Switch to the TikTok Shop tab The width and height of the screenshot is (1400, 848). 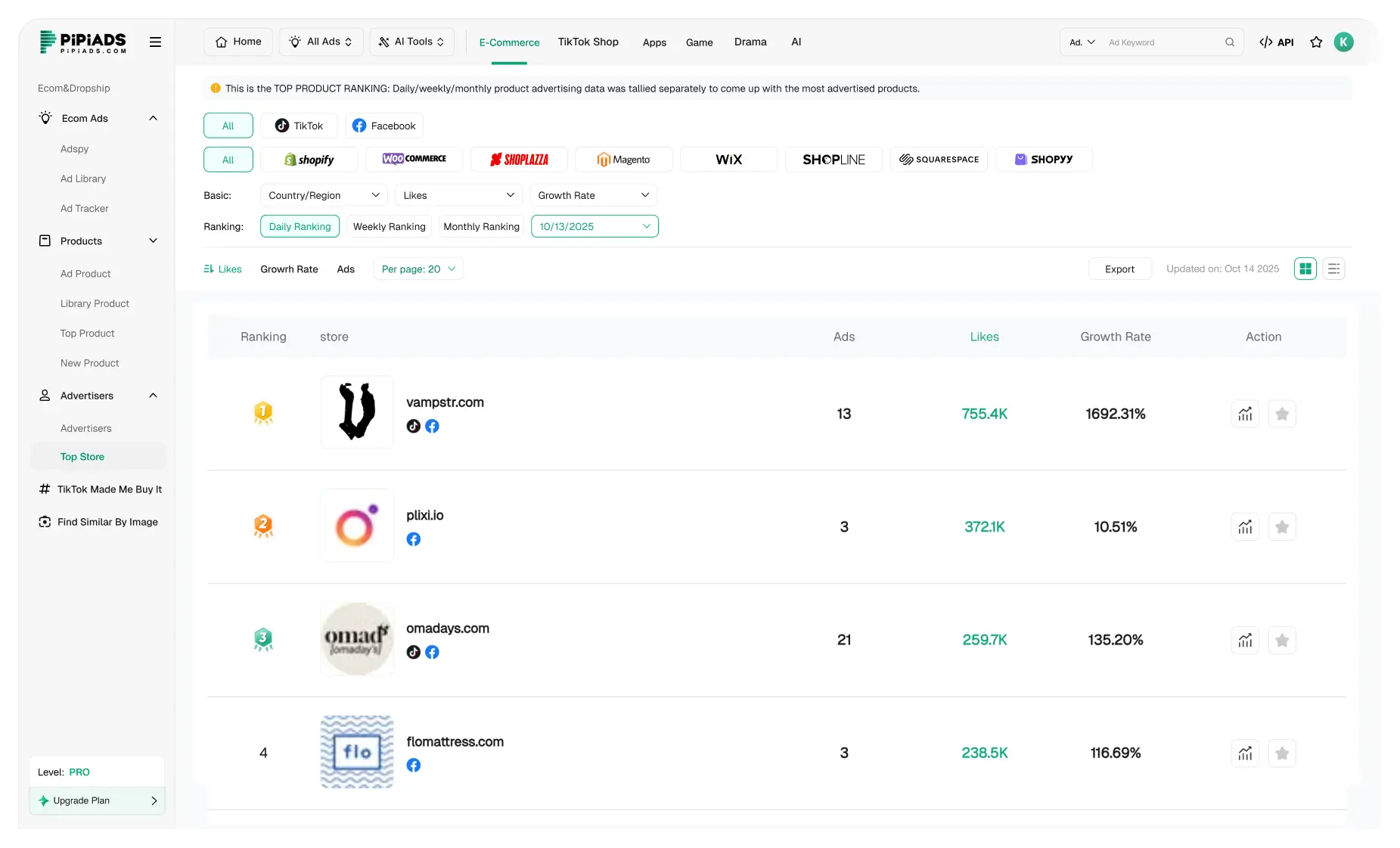[x=588, y=42]
